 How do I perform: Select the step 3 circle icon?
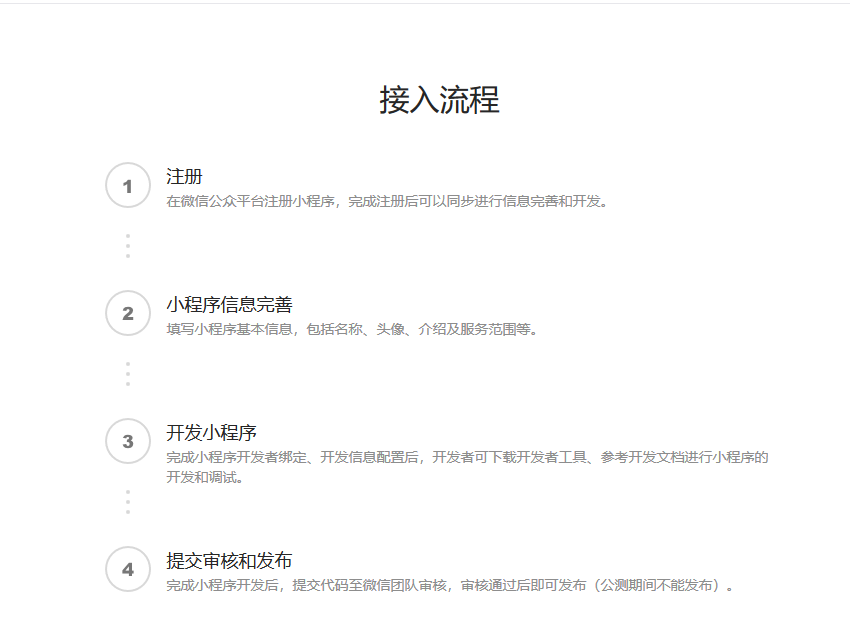tap(127, 441)
